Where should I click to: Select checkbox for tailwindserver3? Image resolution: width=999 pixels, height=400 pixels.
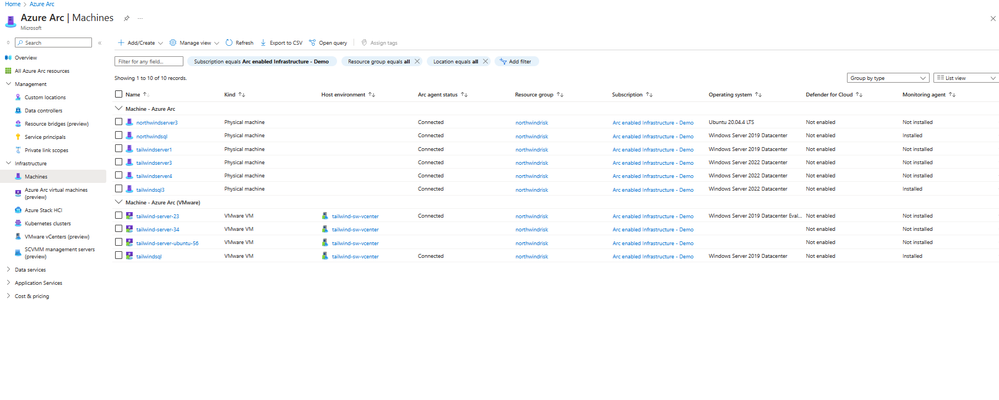(x=119, y=162)
